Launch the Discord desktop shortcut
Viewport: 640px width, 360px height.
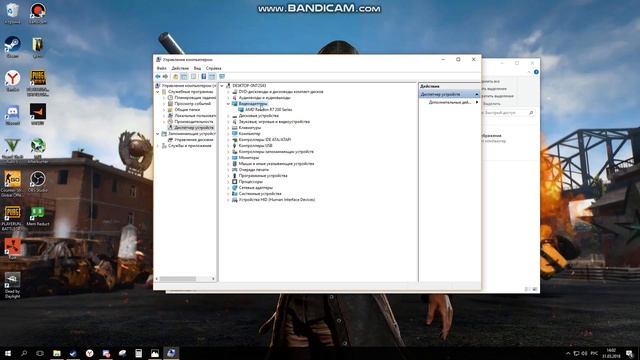12,114
